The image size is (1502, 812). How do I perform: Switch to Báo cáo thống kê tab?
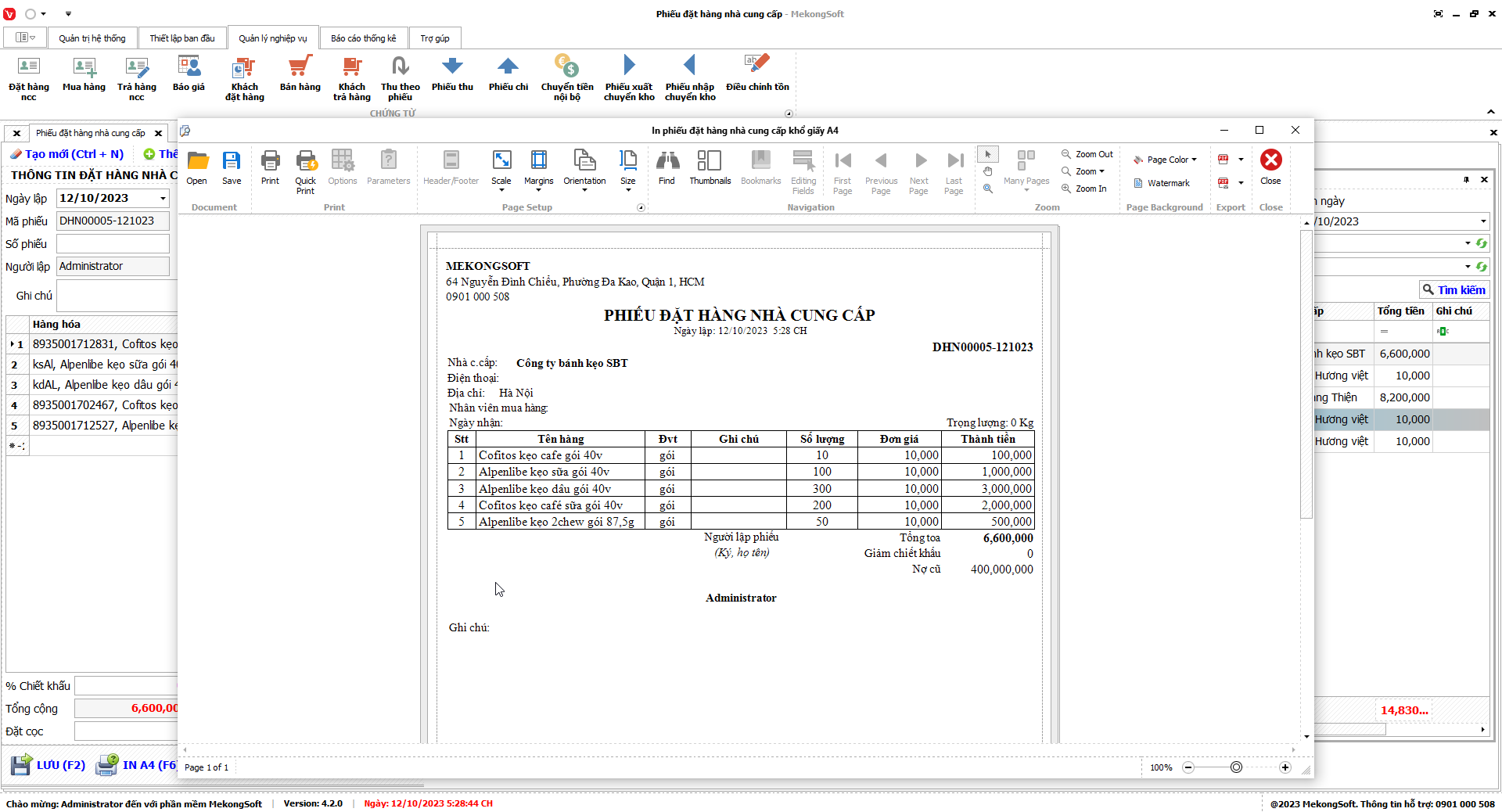coord(364,38)
